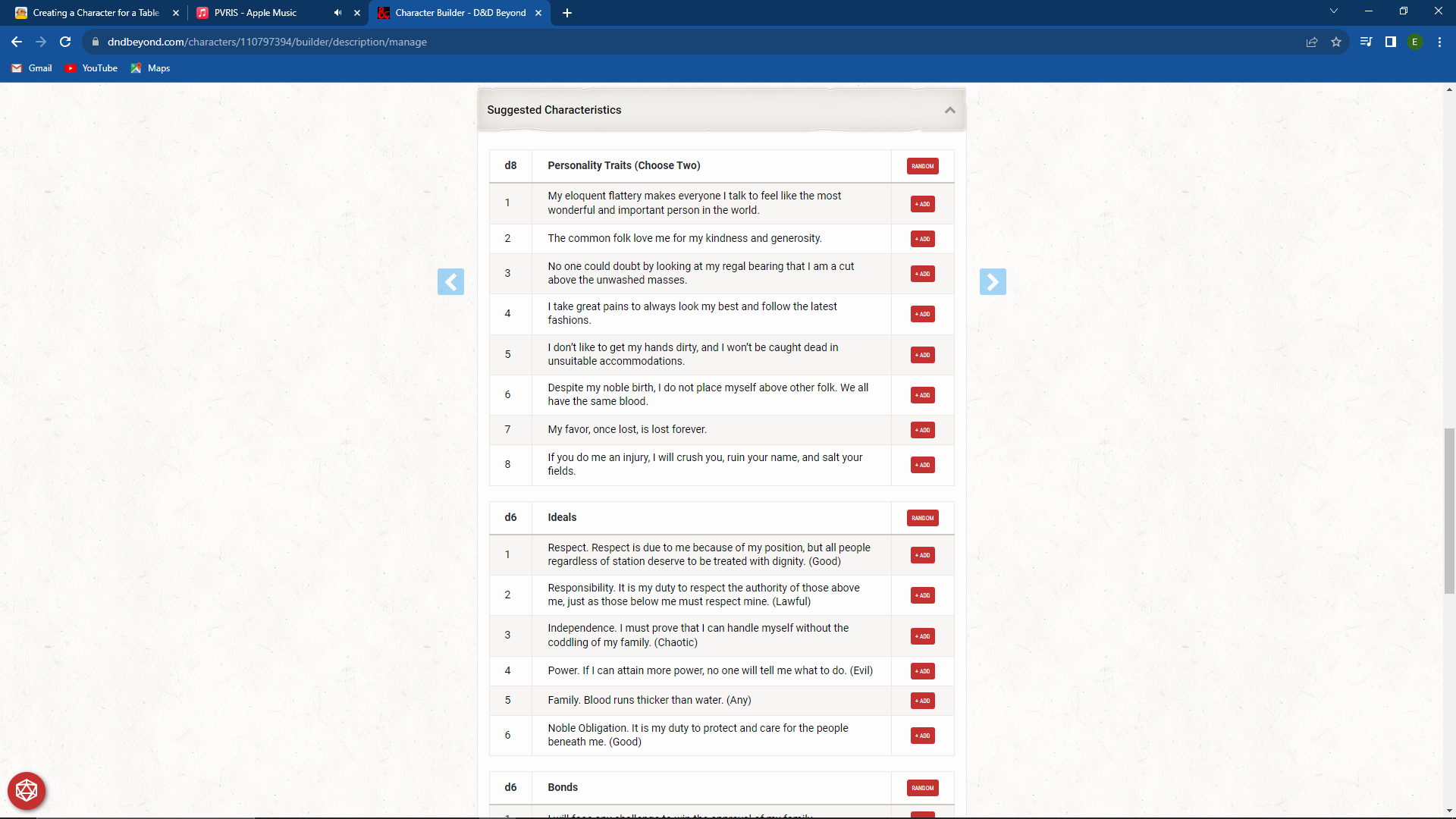Click the right page navigation arrow
This screenshot has width=1456, height=819.
point(993,281)
